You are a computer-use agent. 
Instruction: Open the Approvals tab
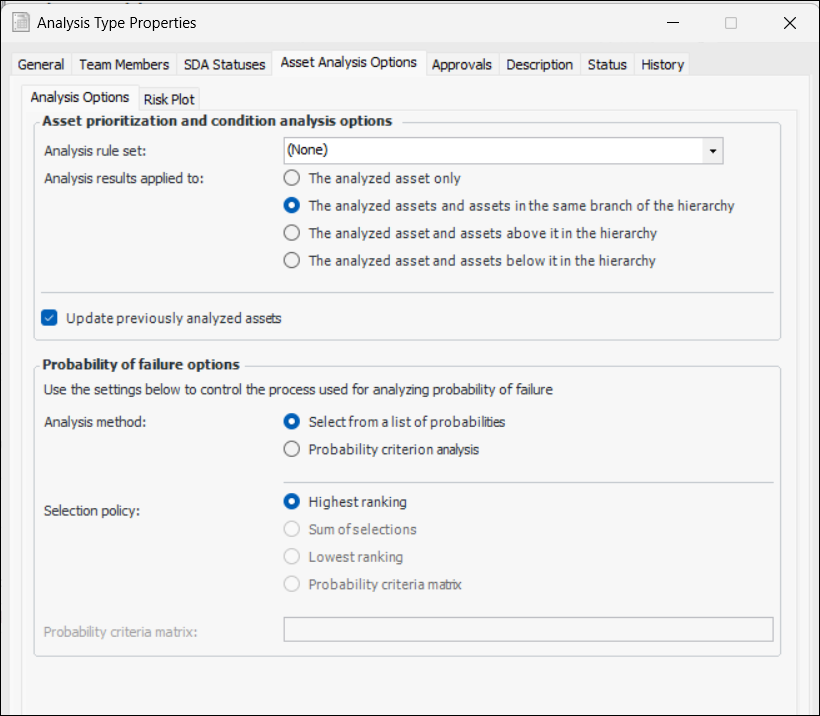462,64
